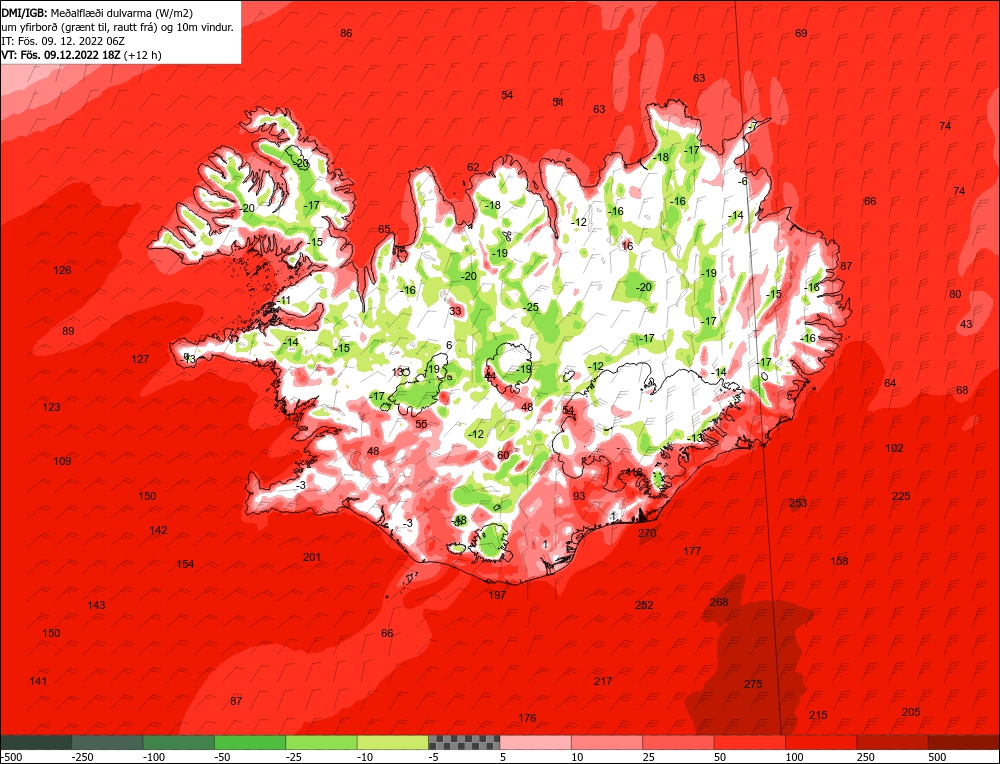
Task: Select the subtitle line mentioning '10m vindur'
Action: (x=117, y=27)
